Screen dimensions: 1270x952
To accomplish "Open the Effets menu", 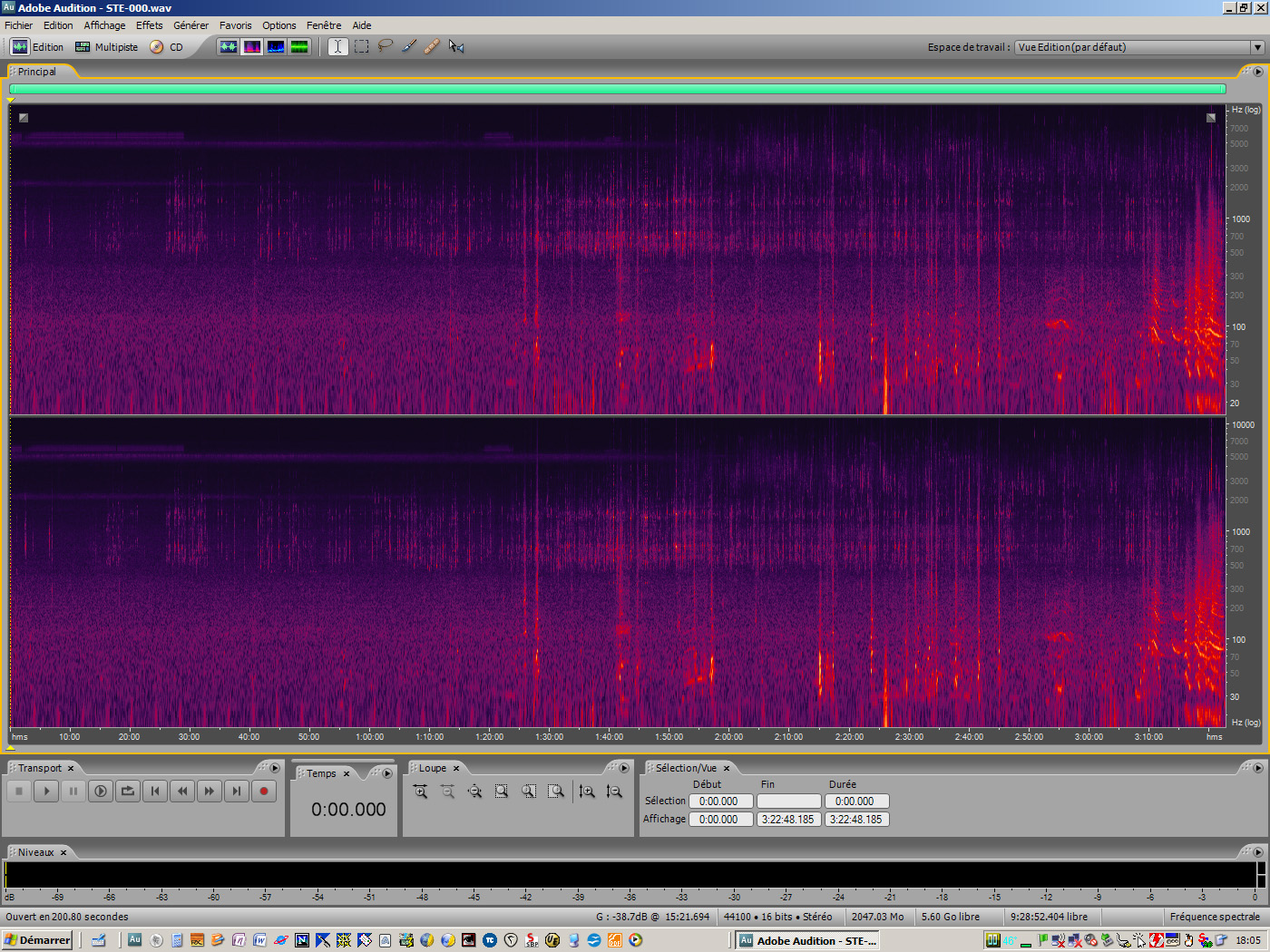I will click(x=149, y=24).
